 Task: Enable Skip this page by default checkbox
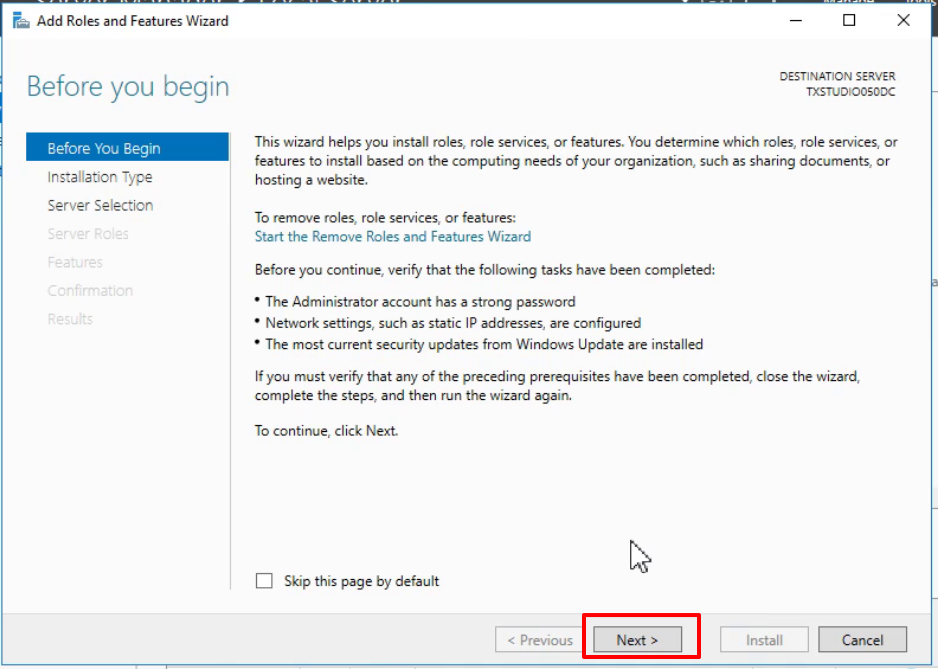[x=264, y=580]
